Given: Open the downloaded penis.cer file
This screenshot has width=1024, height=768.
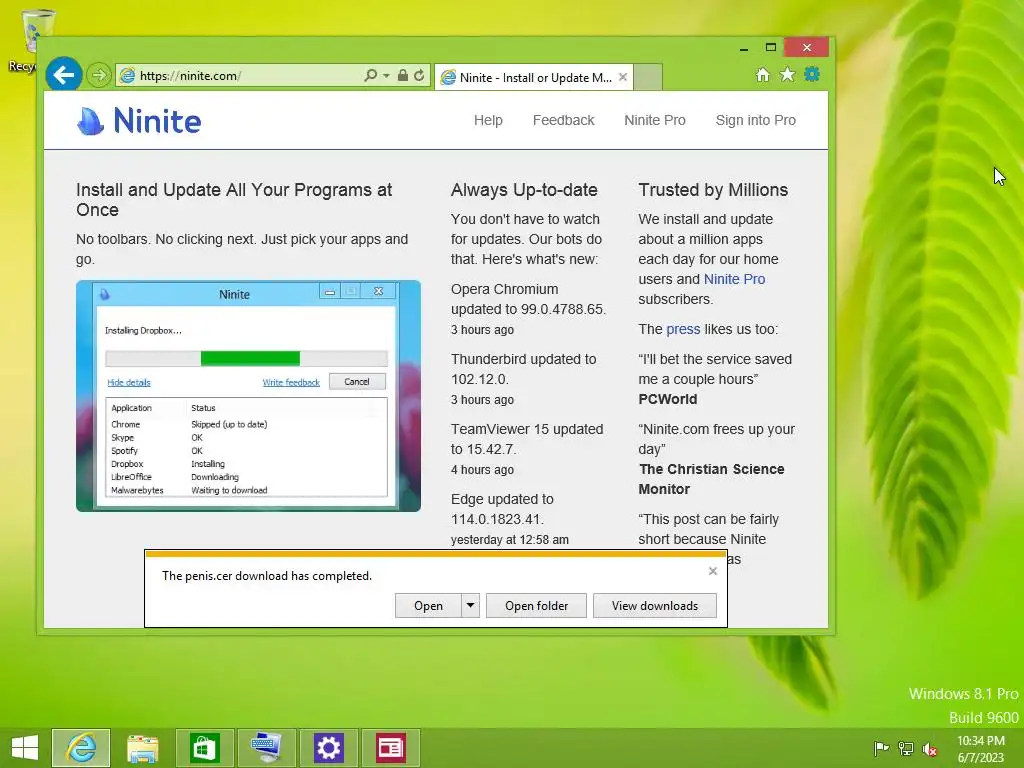Looking at the screenshot, I should (428, 605).
